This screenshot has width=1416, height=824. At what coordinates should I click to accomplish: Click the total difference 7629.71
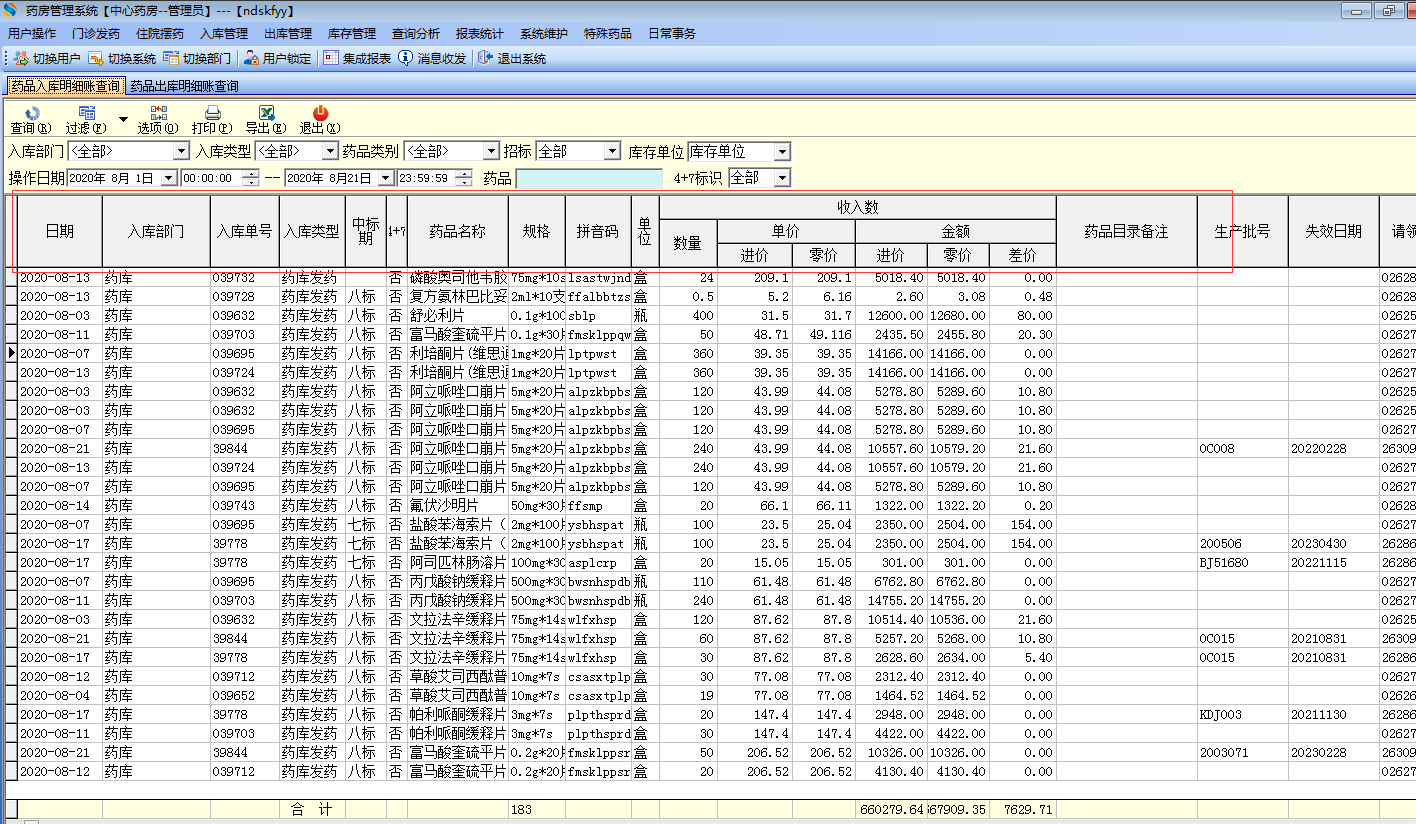[1023, 809]
